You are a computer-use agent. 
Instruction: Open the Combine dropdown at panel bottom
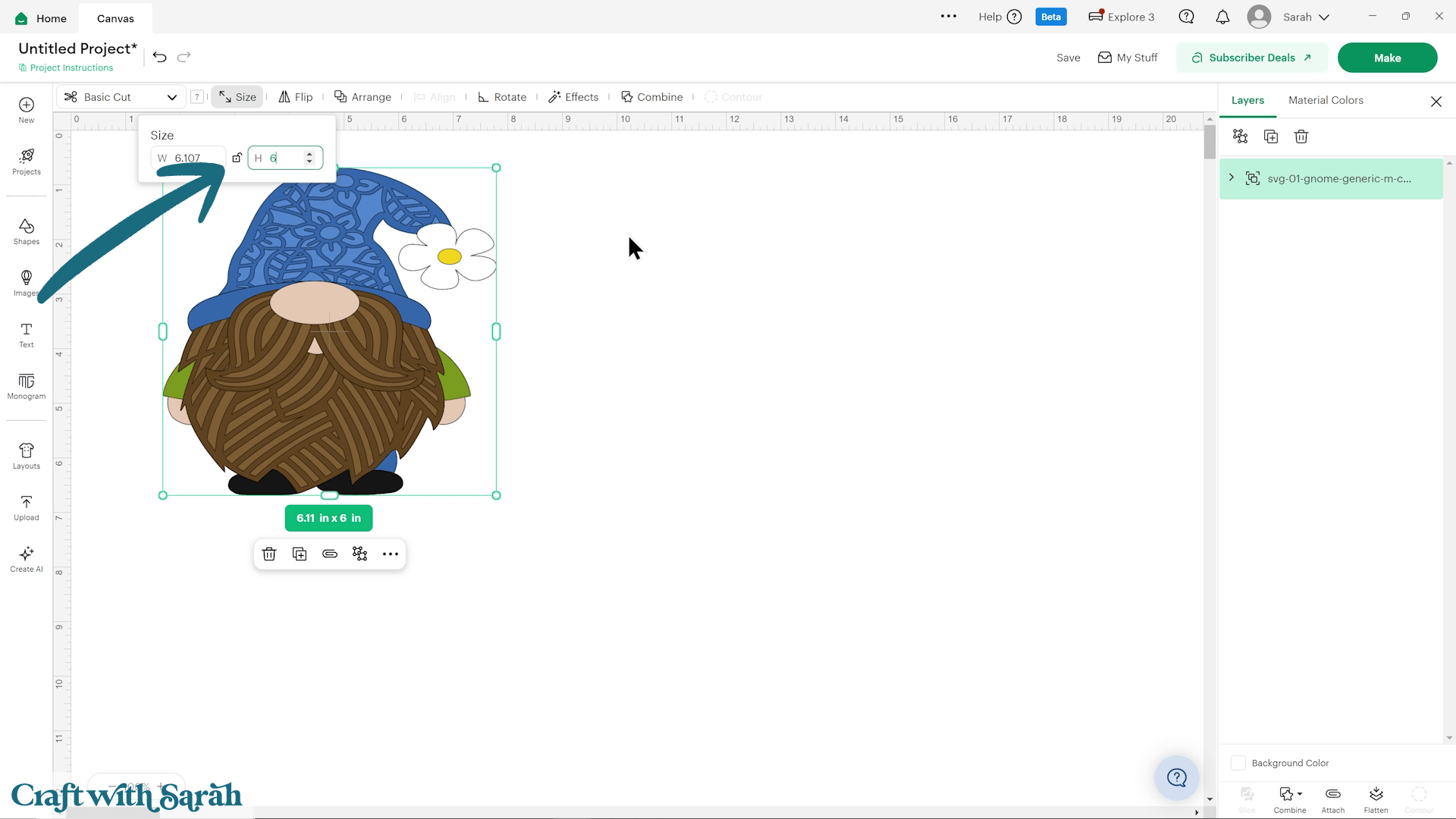[x=1290, y=800]
